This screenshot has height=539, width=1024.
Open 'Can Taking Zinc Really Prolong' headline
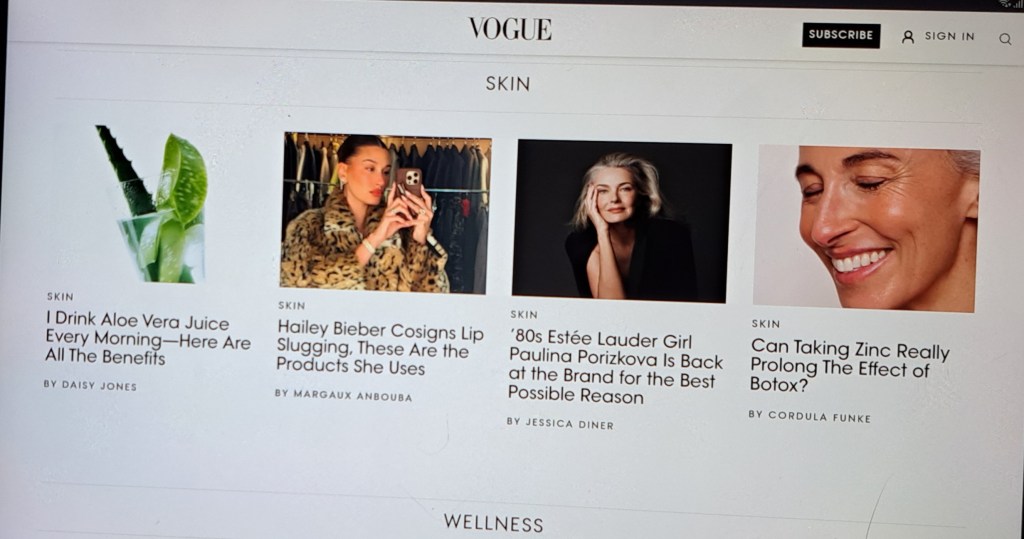click(849, 365)
